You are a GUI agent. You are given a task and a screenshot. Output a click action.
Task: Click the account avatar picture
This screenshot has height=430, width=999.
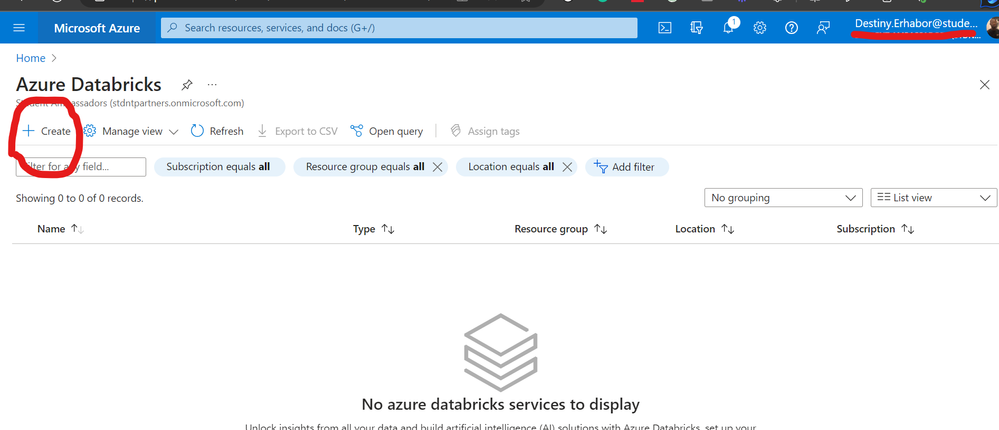[992, 28]
